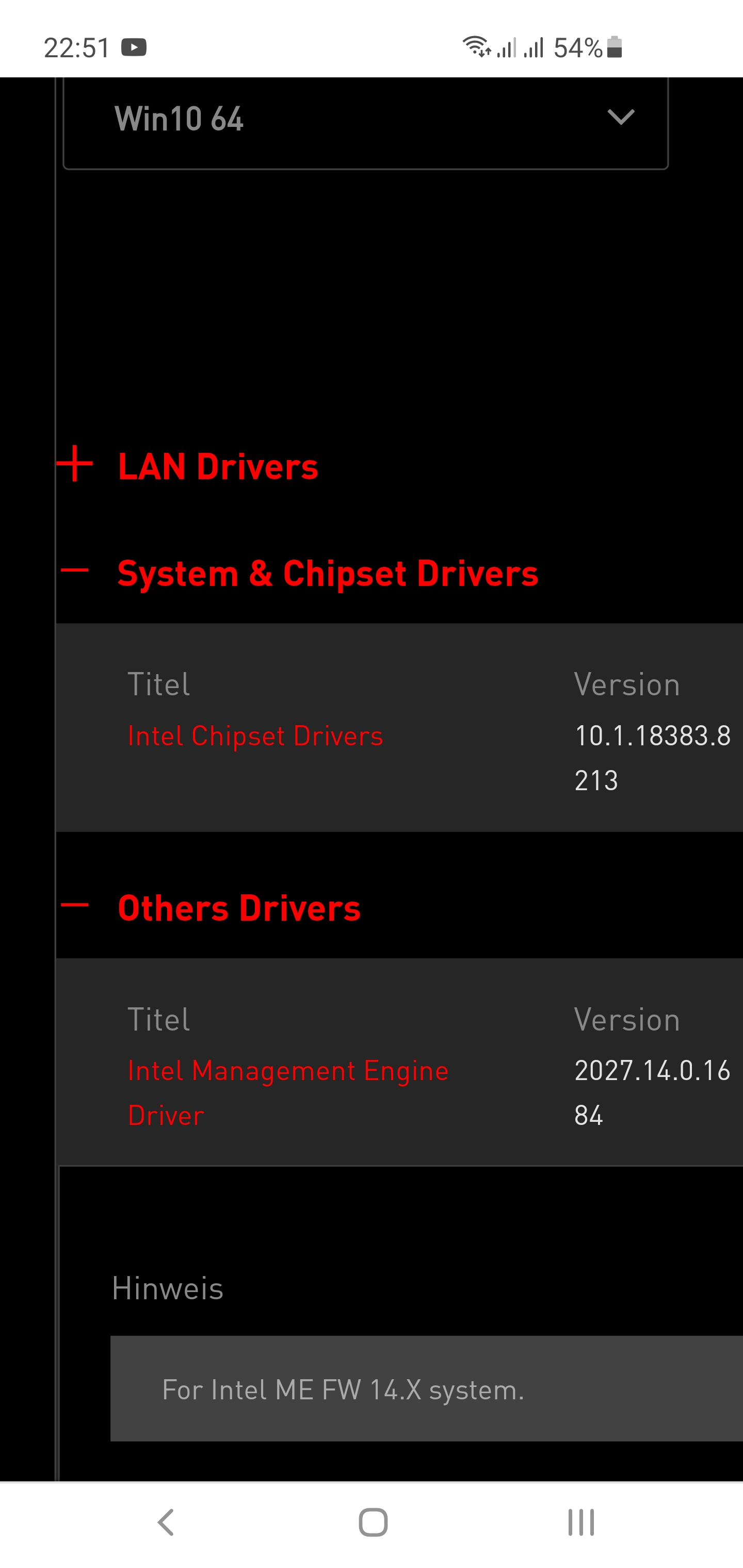Viewport: 743px width, 1568px height.
Task: Select the Hinweis section label
Action: pyautogui.click(x=167, y=1287)
